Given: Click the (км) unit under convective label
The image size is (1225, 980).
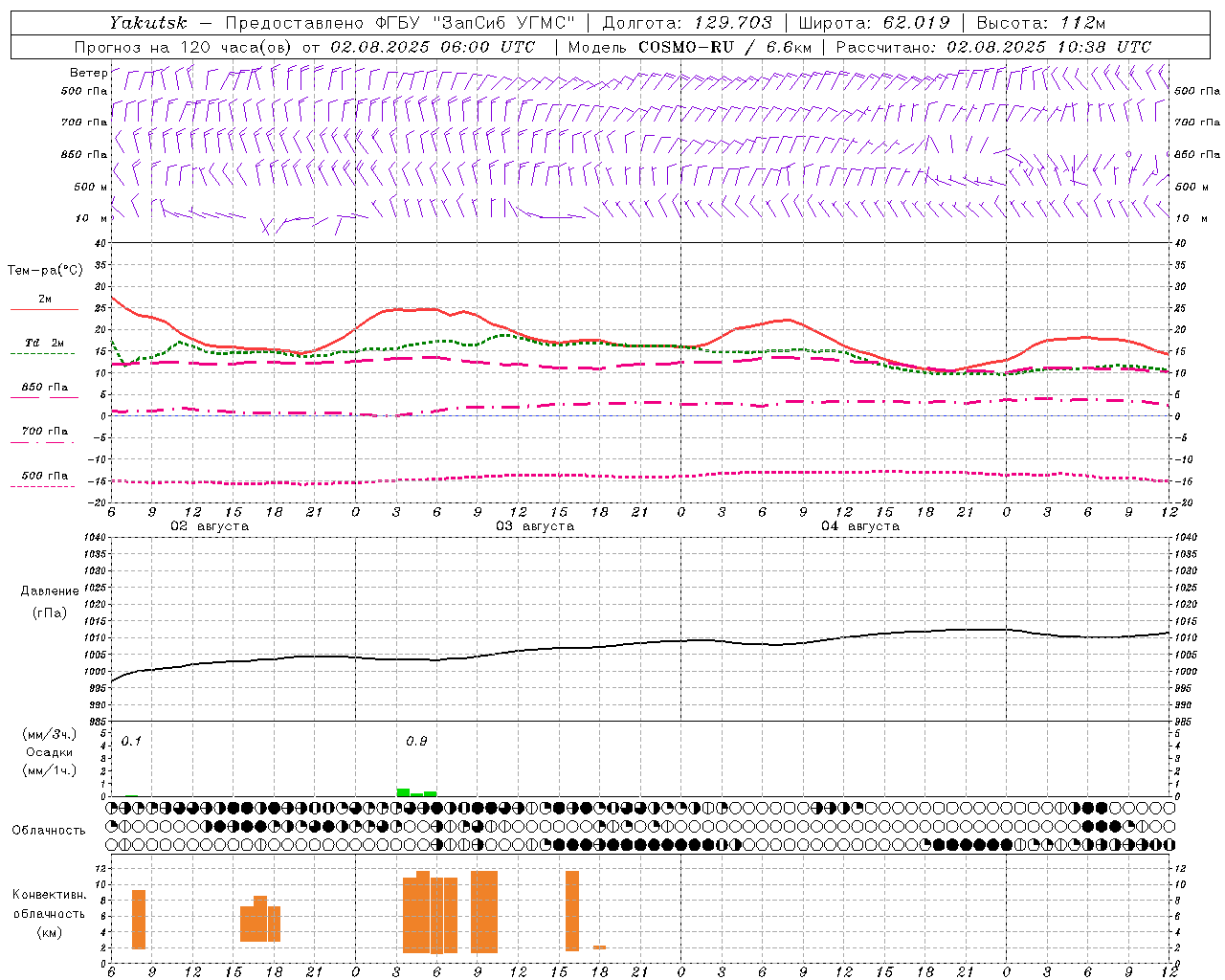Looking at the screenshot, I should [50, 932].
